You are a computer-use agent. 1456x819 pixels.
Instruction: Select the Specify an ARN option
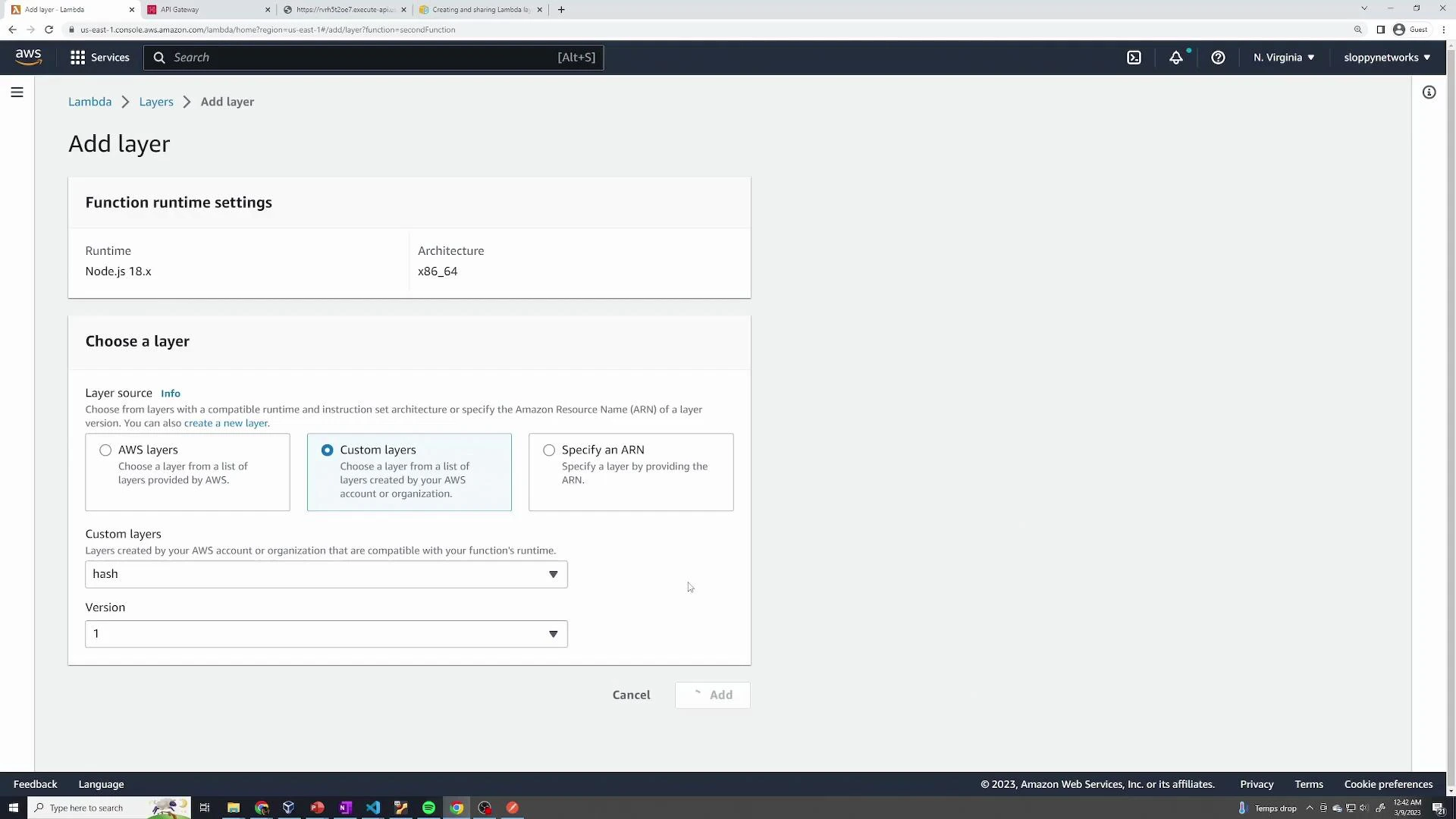(549, 450)
